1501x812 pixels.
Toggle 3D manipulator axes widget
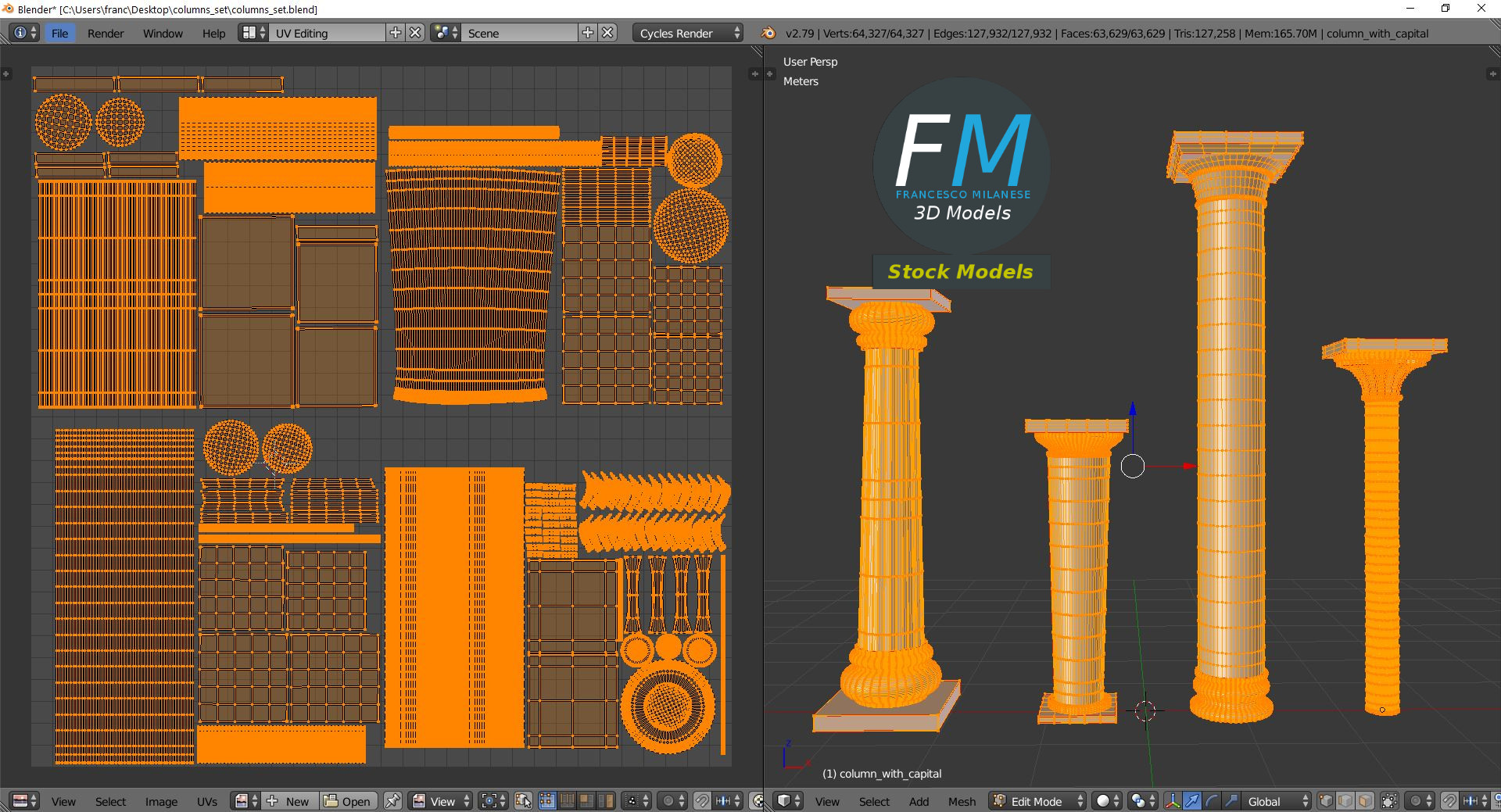(x=1173, y=801)
